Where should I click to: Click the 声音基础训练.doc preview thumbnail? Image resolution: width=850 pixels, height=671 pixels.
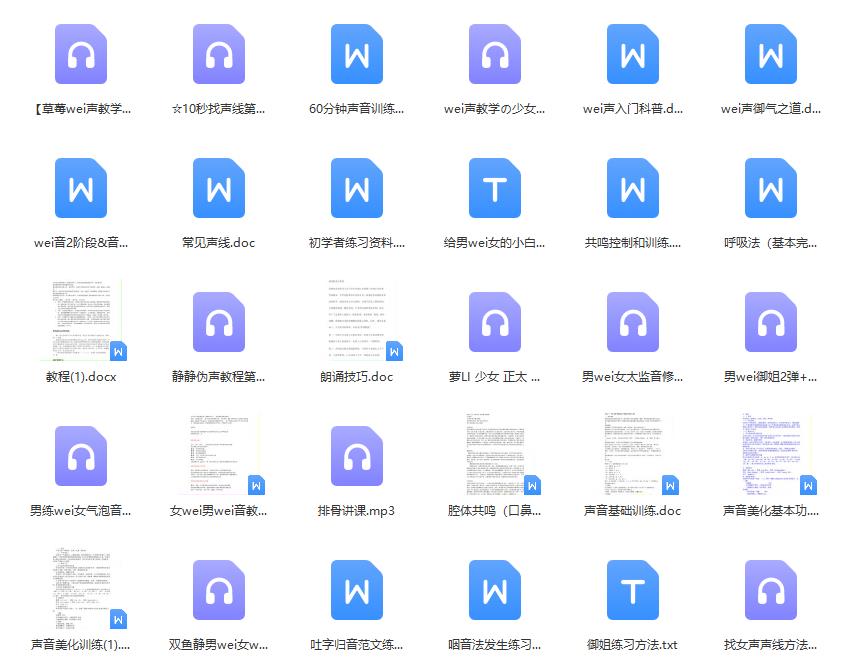coord(638,454)
